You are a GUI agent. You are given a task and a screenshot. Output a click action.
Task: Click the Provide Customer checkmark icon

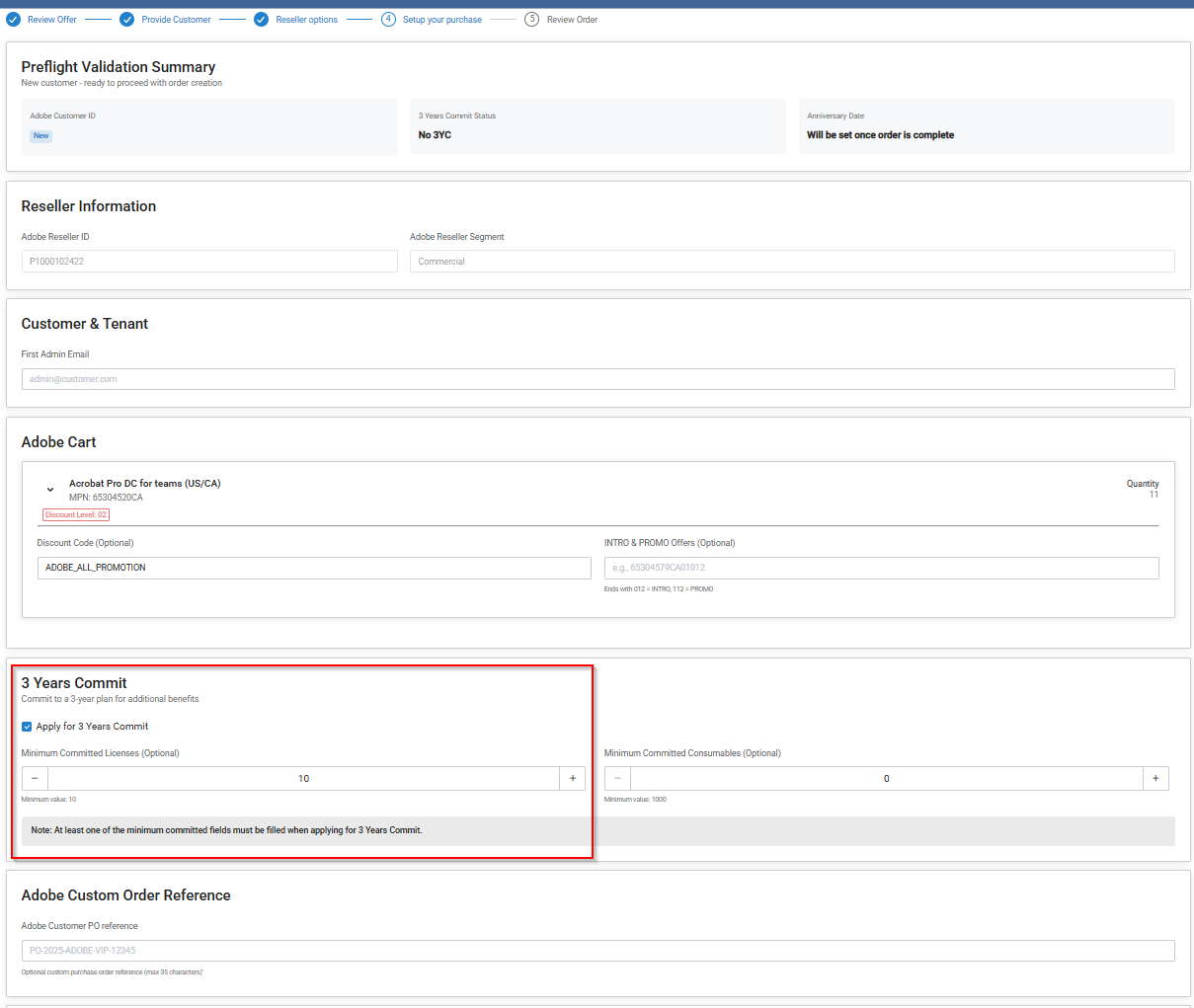[127, 20]
